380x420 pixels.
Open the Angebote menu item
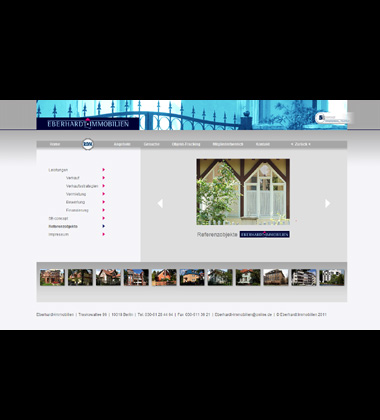coord(122,144)
